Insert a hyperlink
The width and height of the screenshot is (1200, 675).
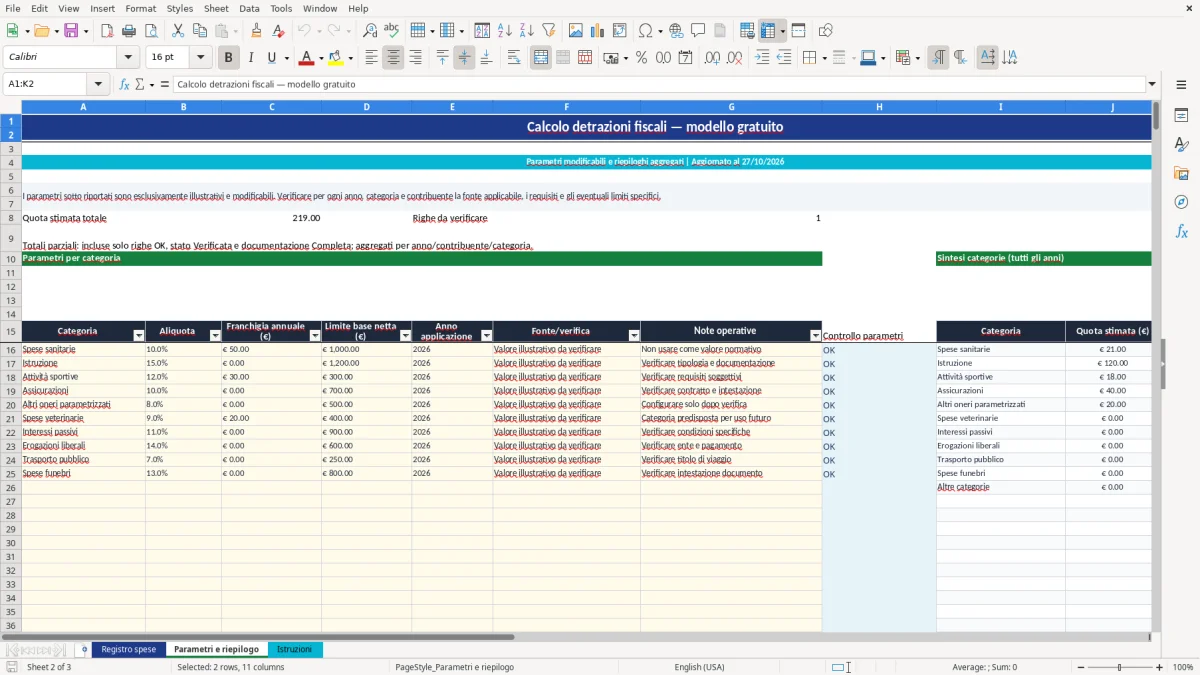(x=676, y=31)
